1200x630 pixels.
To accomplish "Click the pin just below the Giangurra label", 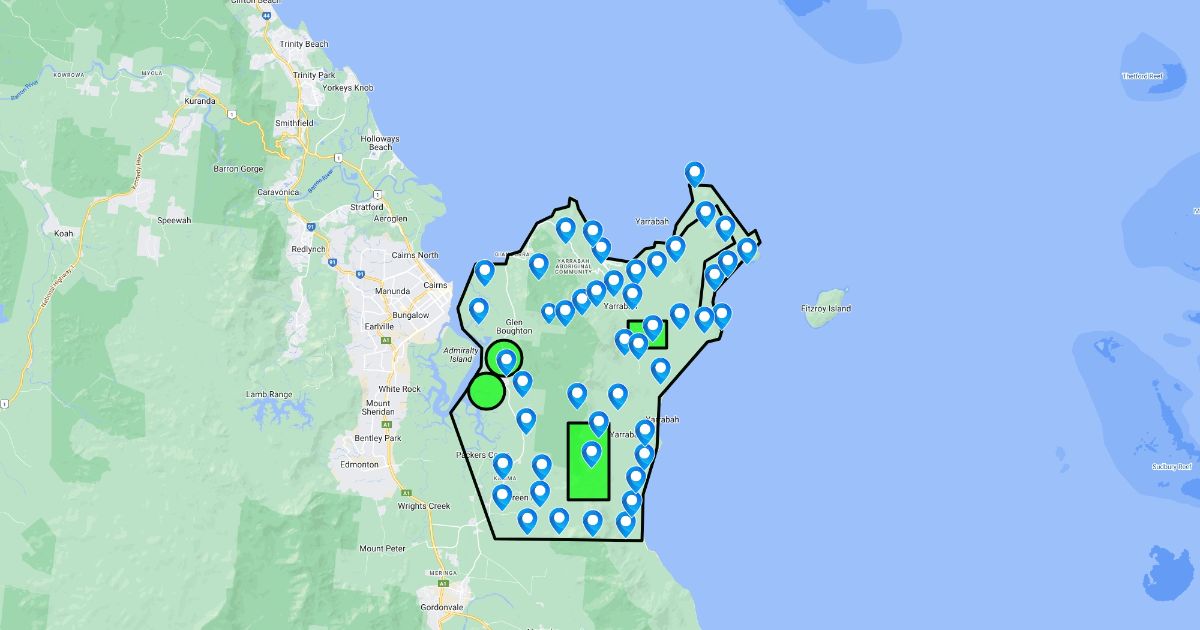I will pos(539,266).
